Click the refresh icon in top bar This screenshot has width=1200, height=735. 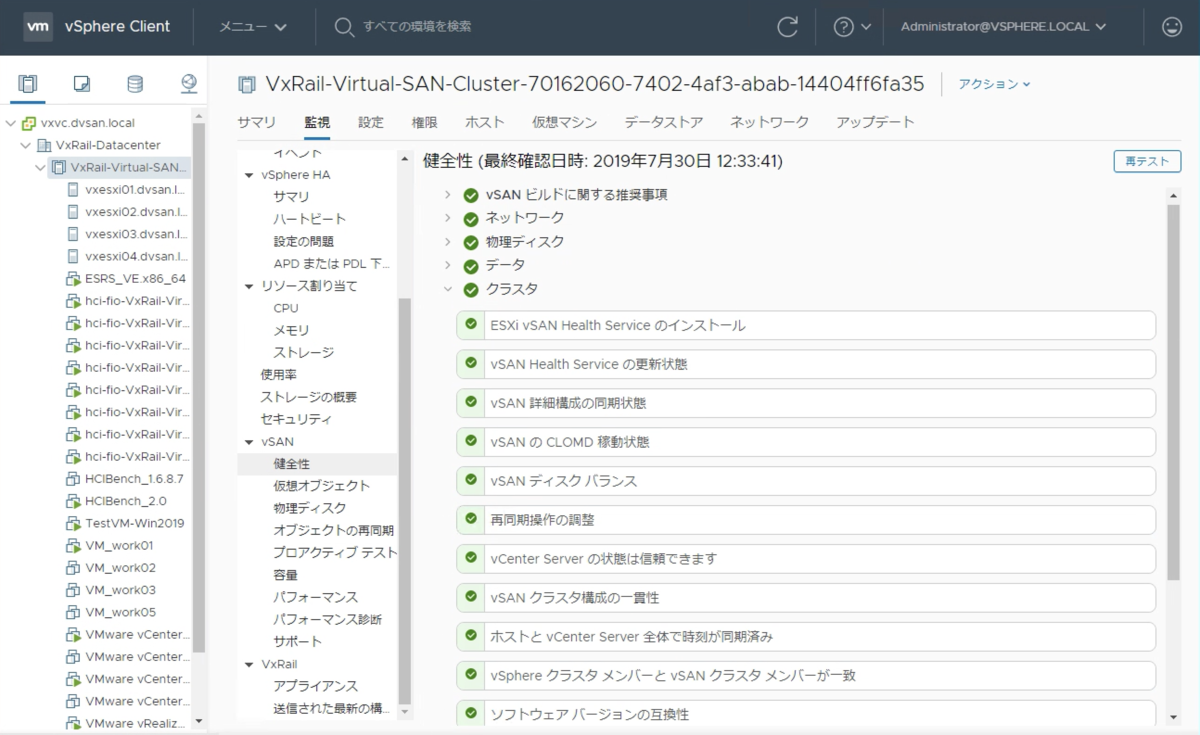[x=788, y=27]
